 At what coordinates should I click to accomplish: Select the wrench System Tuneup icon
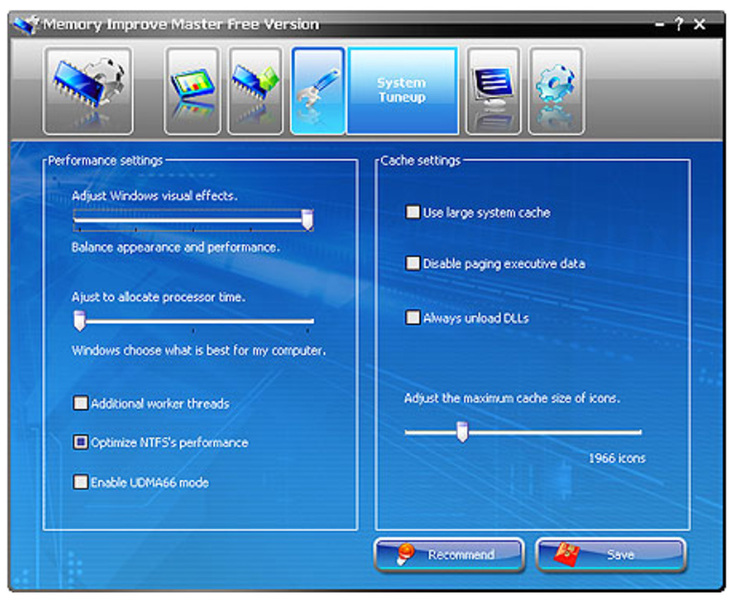click(318, 91)
